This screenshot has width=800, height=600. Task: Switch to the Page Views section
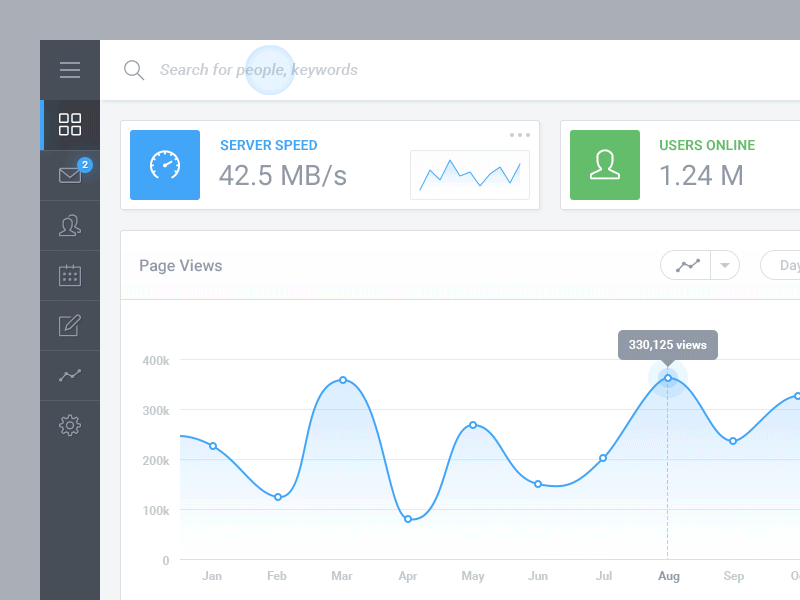180,266
